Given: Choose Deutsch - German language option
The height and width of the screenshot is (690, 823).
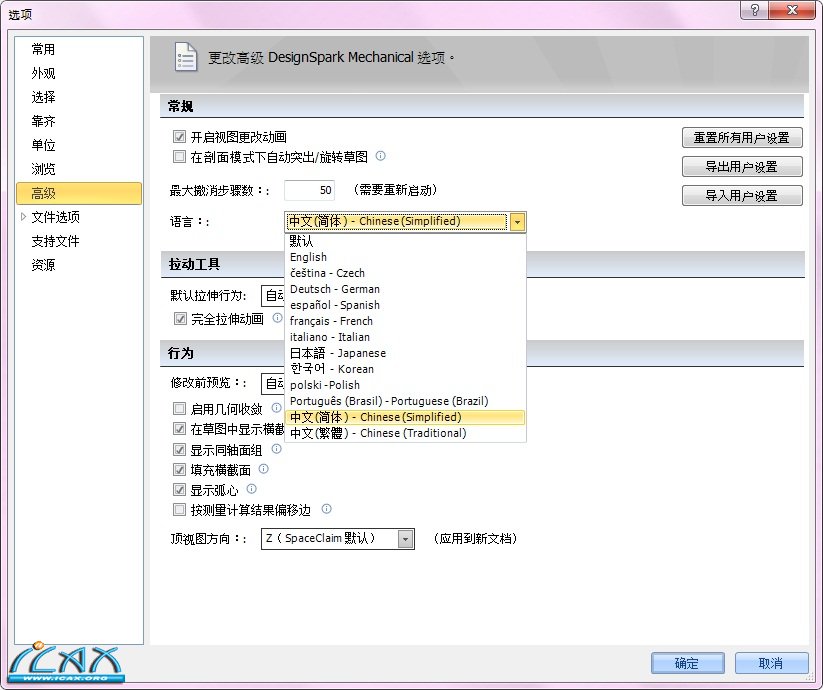Looking at the screenshot, I should 405,289.
